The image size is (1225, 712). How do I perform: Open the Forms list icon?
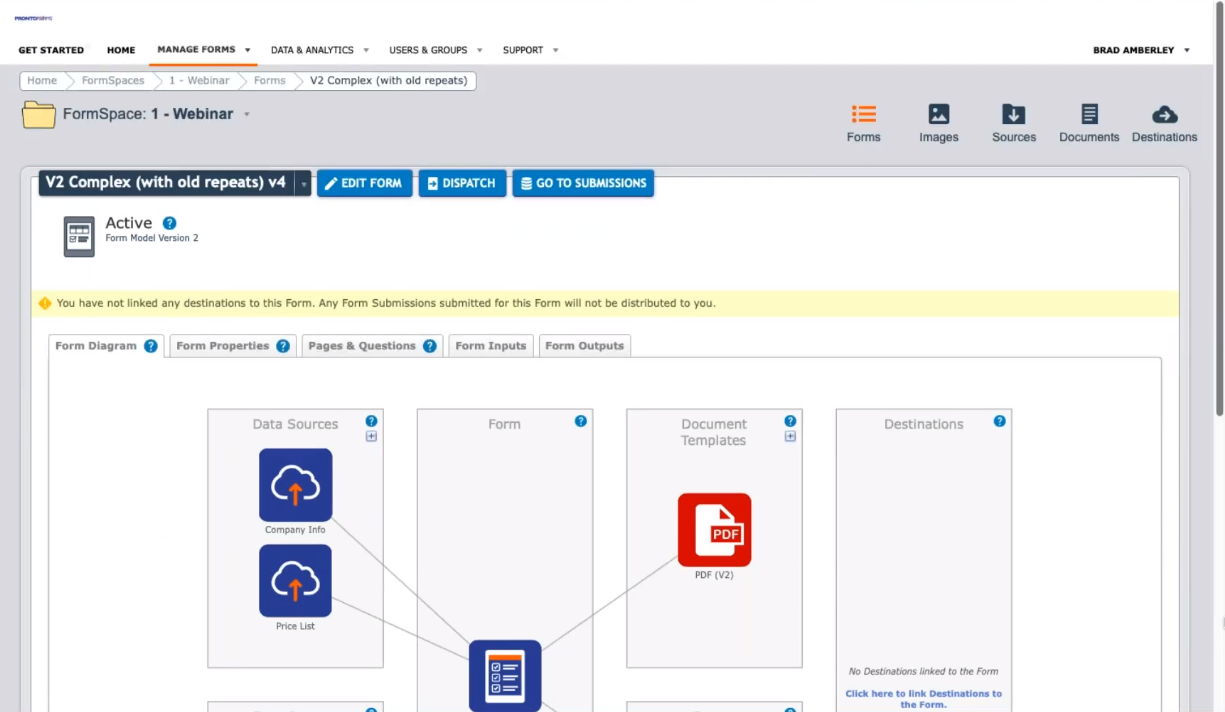pos(863,115)
